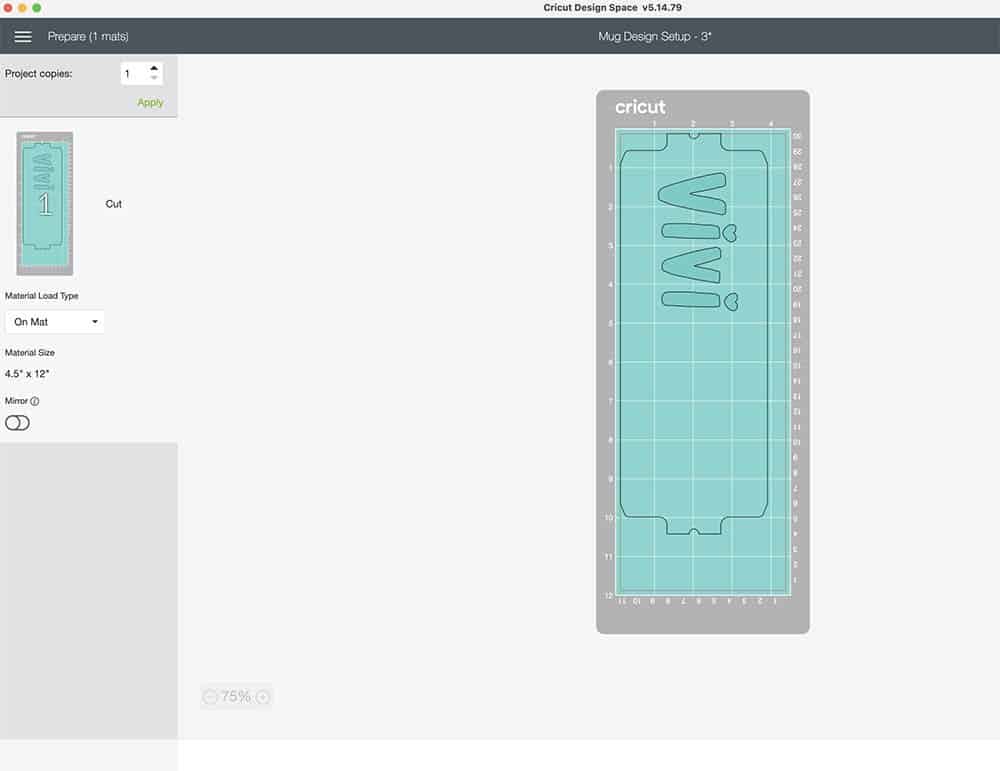1000x771 pixels.
Task: Click the Apply button
Action: click(x=150, y=103)
